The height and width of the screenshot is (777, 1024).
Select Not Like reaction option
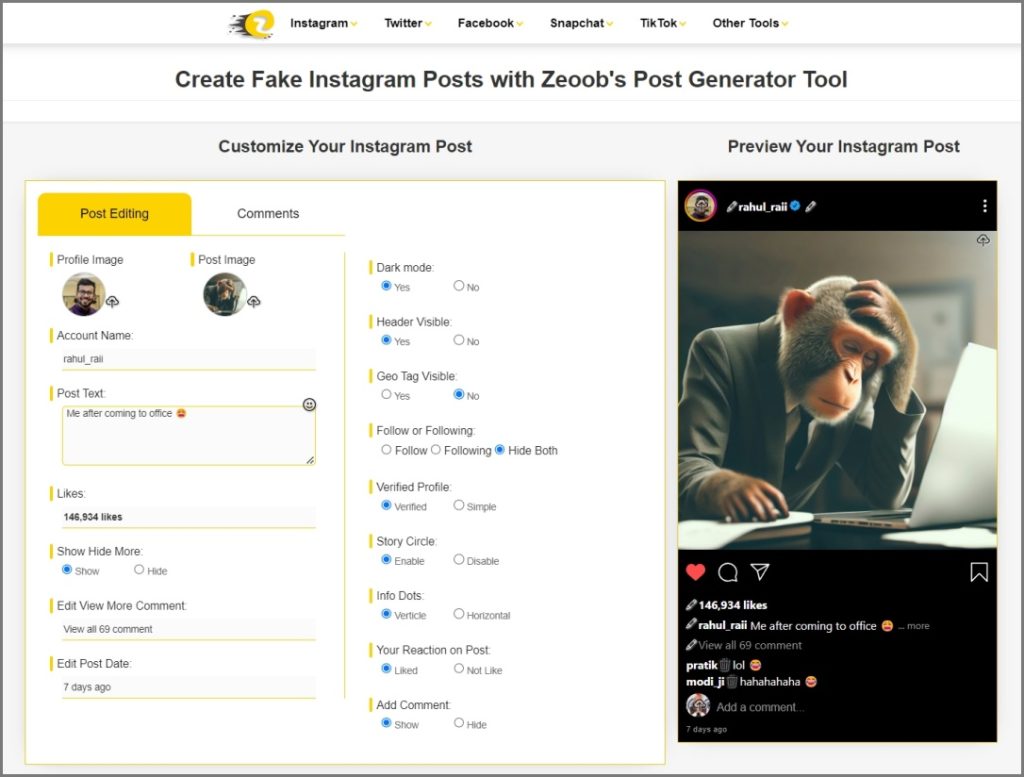[x=458, y=669]
